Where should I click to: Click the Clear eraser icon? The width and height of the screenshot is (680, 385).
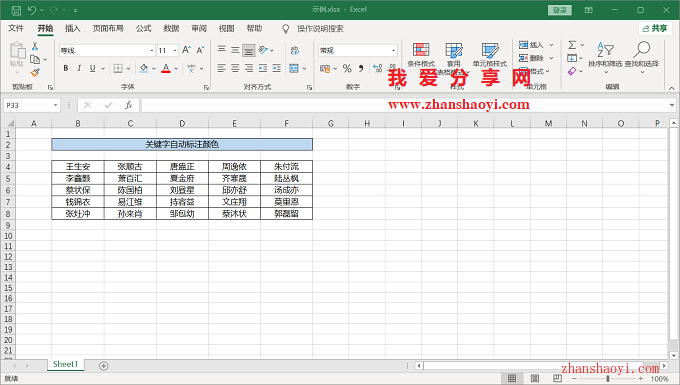point(572,71)
